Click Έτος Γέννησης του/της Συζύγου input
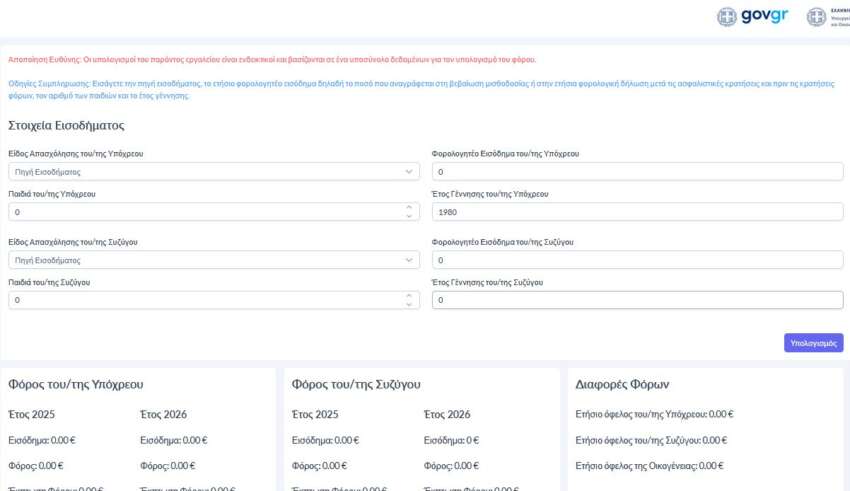The height and width of the screenshot is (491, 850). 636,300
